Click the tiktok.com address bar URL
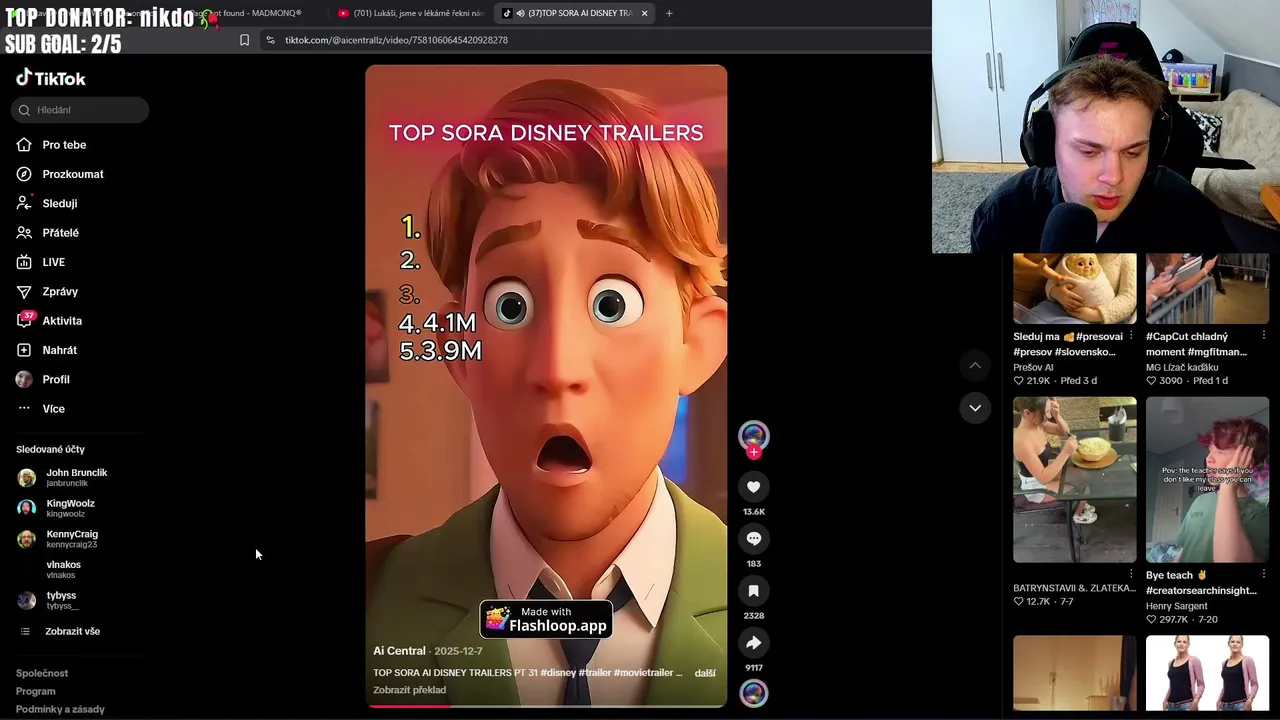Viewport: 1280px width, 720px height. (396, 40)
